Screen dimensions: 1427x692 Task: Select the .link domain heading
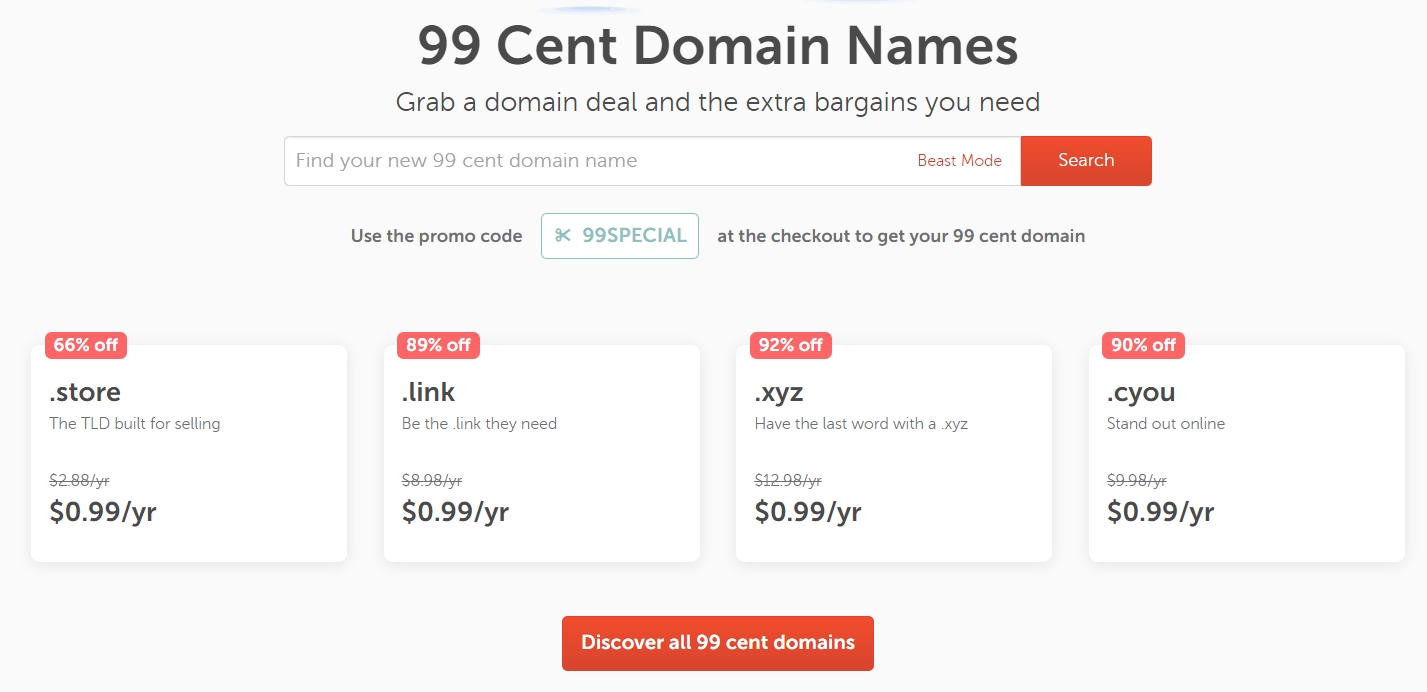(428, 391)
